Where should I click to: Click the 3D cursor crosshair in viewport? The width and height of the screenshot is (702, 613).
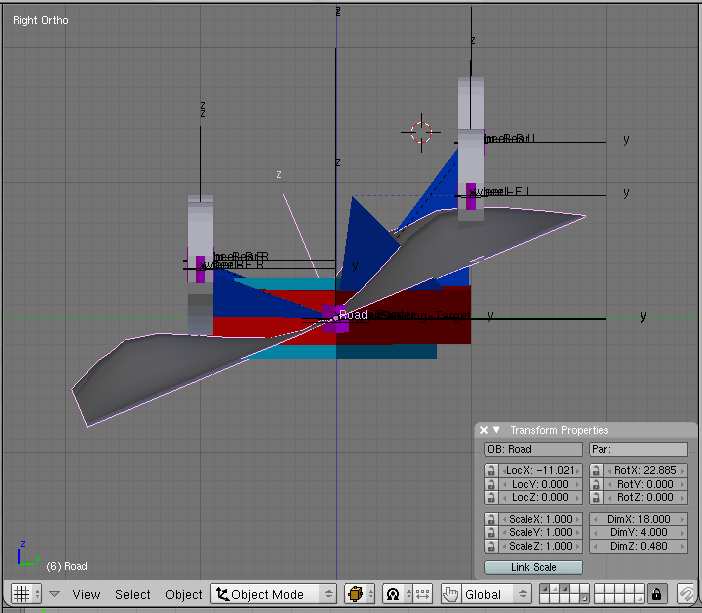pos(421,132)
